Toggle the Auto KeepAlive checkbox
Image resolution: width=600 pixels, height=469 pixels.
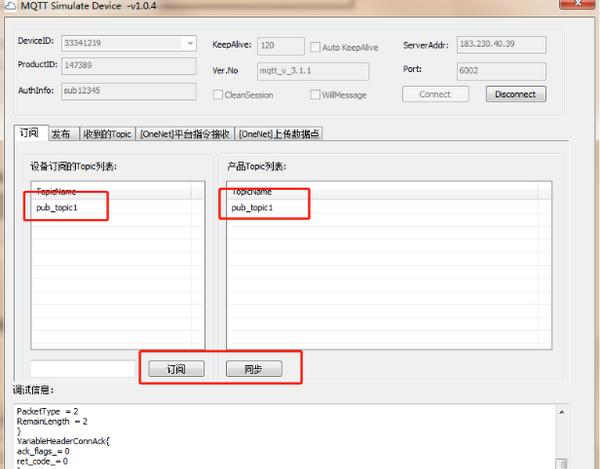click(315, 47)
